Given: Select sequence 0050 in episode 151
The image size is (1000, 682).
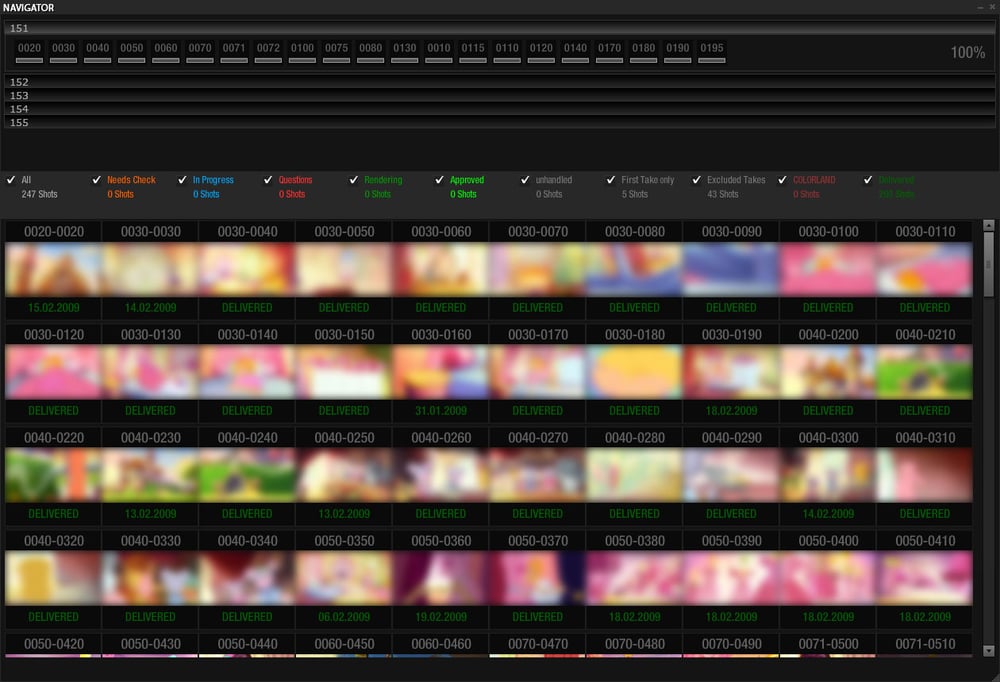Looking at the screenshot, I should pyautogui.click(x=131, y=52).
